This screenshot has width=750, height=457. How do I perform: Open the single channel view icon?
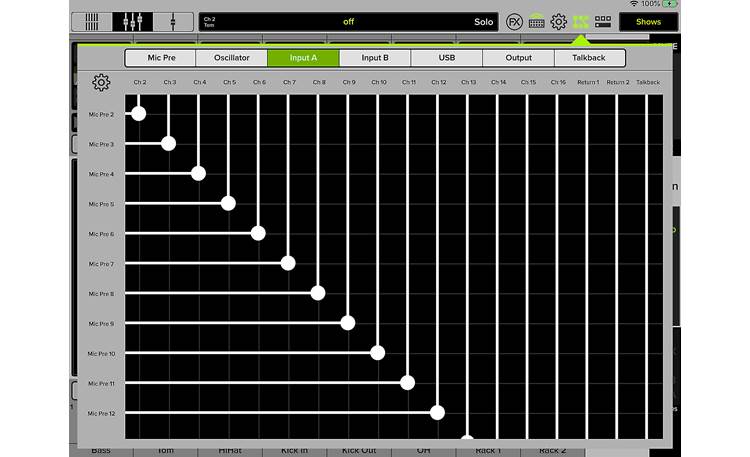coord(173,22)
